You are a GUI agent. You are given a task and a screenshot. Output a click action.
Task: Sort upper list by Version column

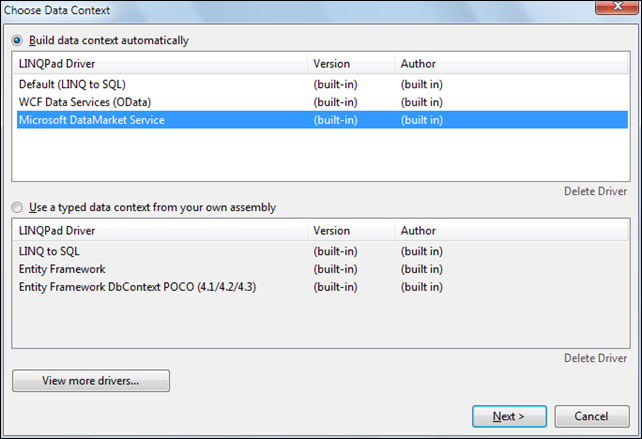(351, 63)
